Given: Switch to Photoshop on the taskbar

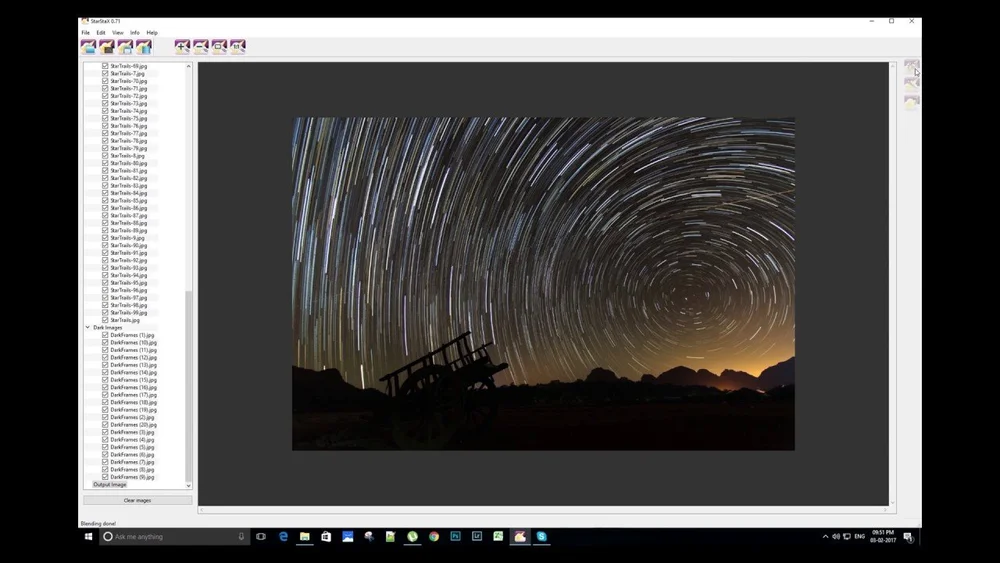Looking at the screenshot, I should (455, 537).
